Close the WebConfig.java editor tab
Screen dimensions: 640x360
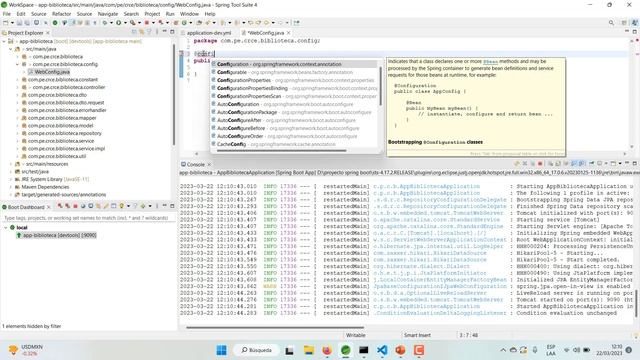pos(289,33)
